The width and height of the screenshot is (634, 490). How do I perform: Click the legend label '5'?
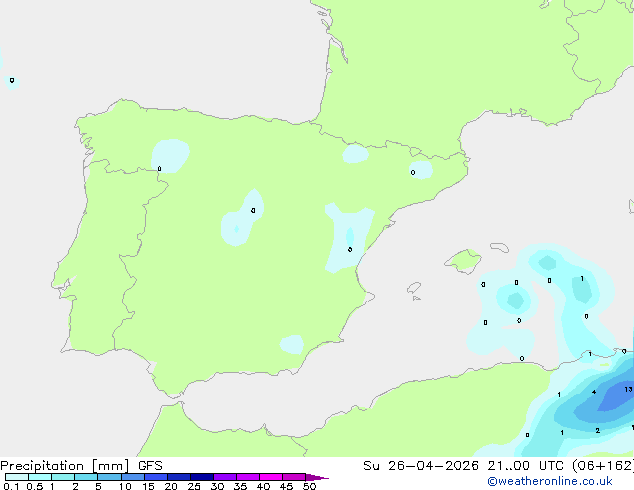pyautogui.click(x=98, y=486)
